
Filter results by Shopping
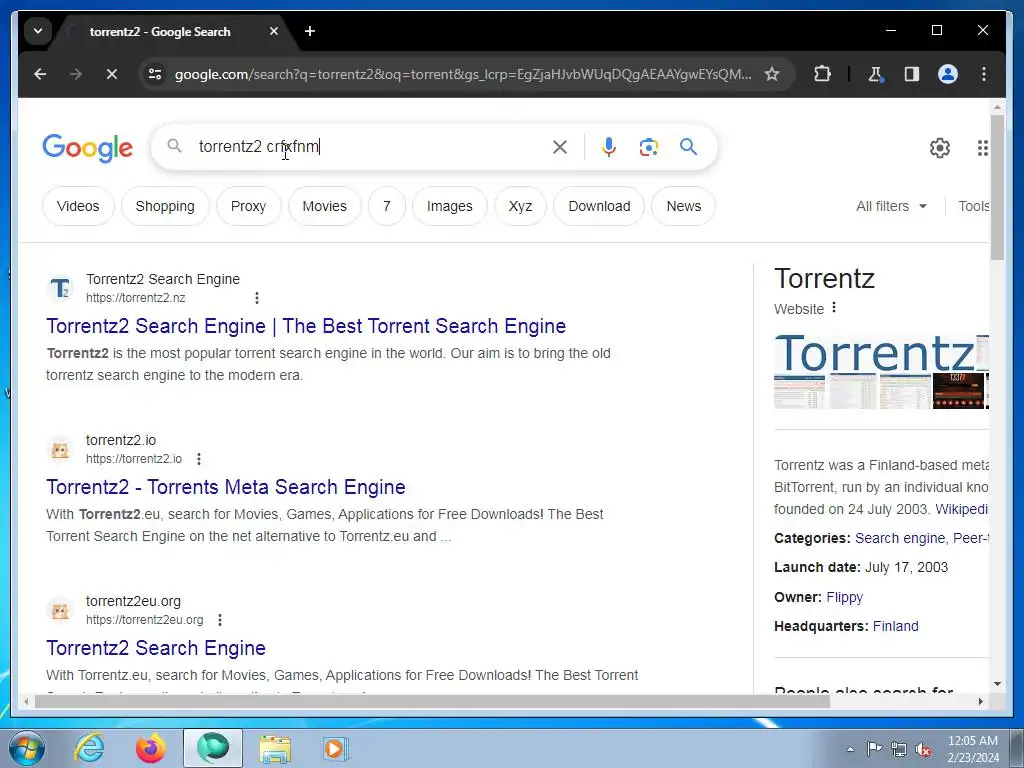[165, 206]
